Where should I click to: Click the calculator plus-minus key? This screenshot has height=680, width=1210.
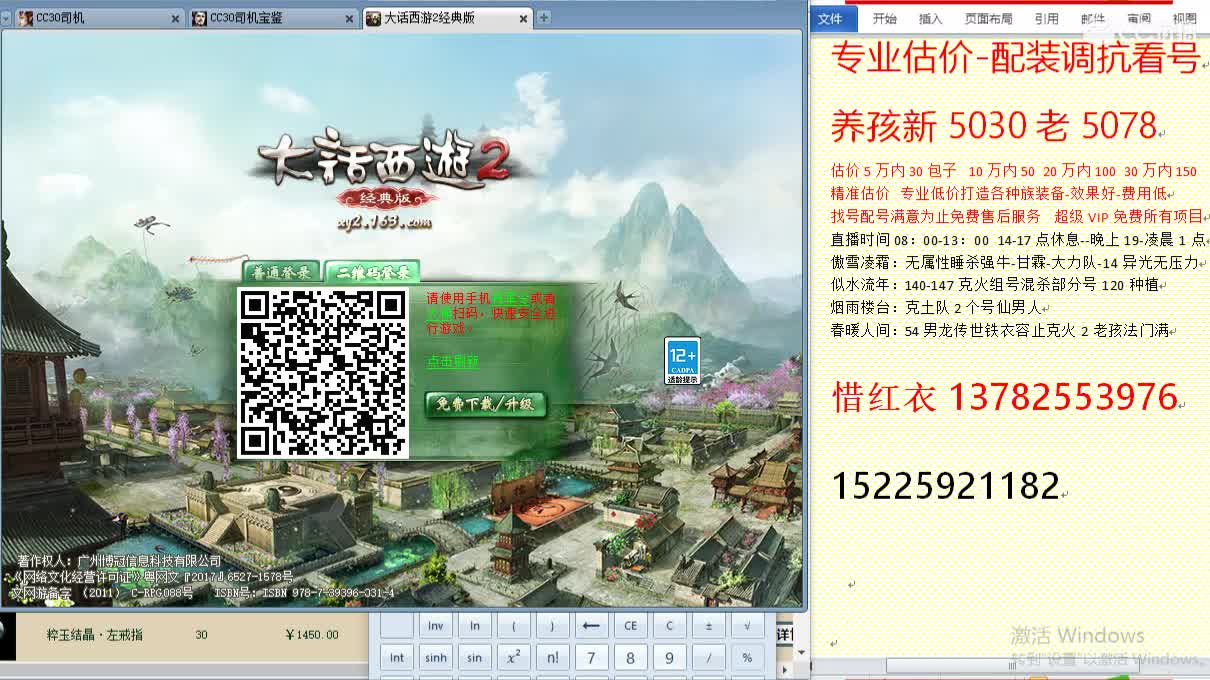708,626
